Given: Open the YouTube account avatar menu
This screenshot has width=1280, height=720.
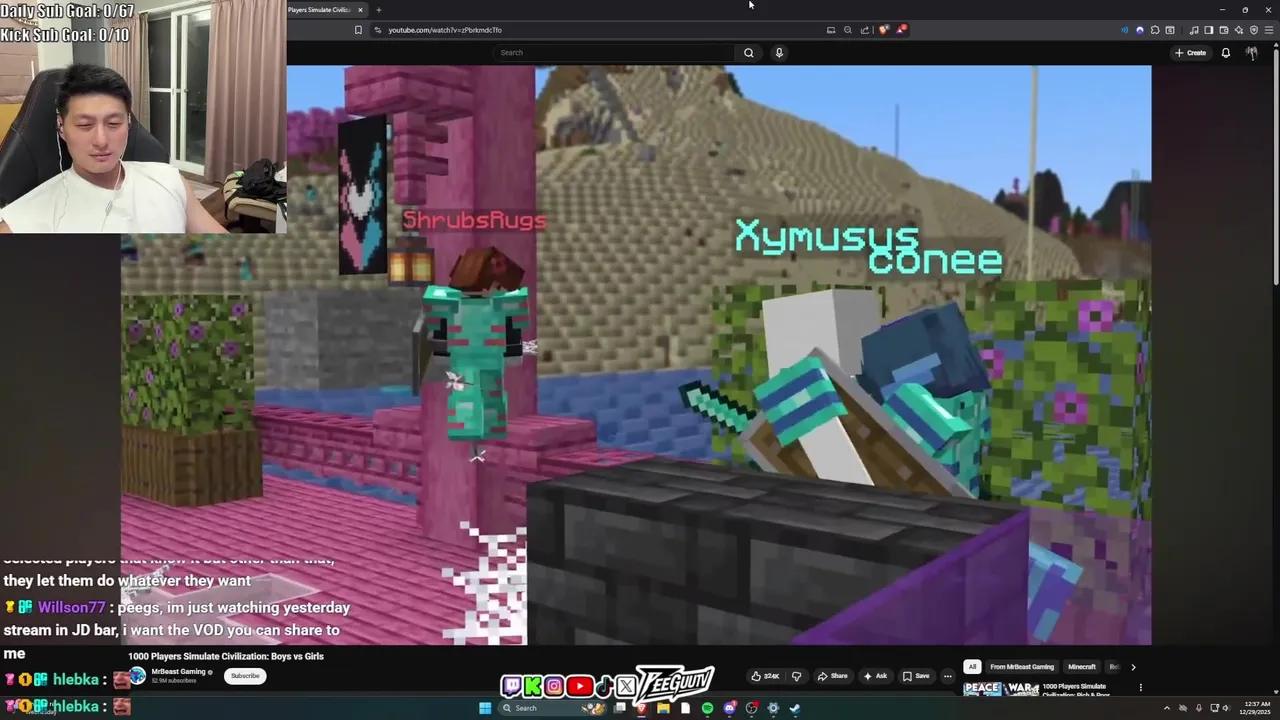Looking at the screenshot, I should [1251, 53].
